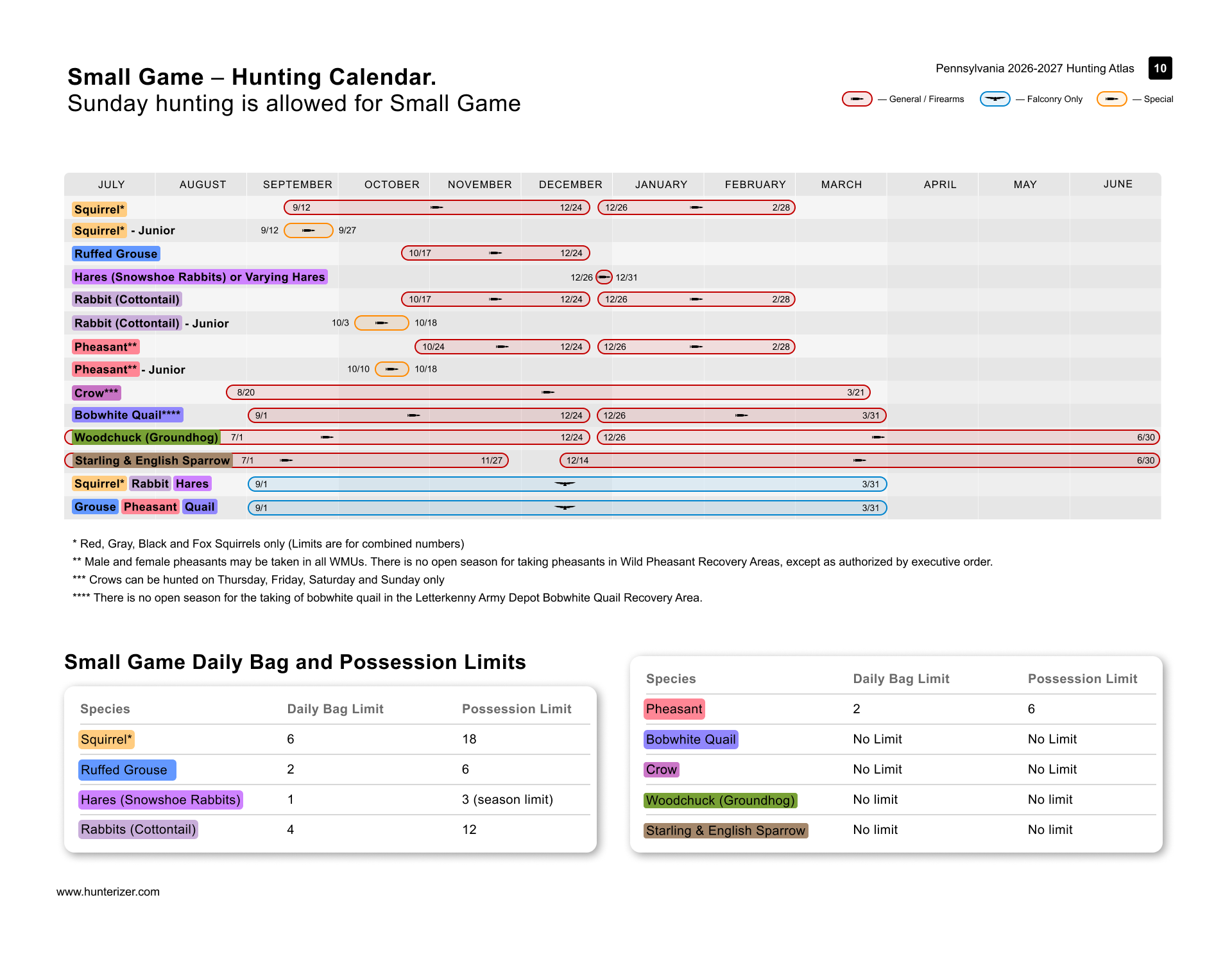The image size is (1232, 954).
Task: Click the Woodchuck (Groundhog) row label
Action: click(x=146, y=438)
